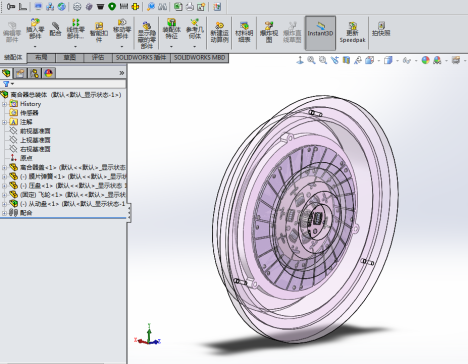
Task: Switch to the 草图 (Sketch) tab
Action: point(70,58)
